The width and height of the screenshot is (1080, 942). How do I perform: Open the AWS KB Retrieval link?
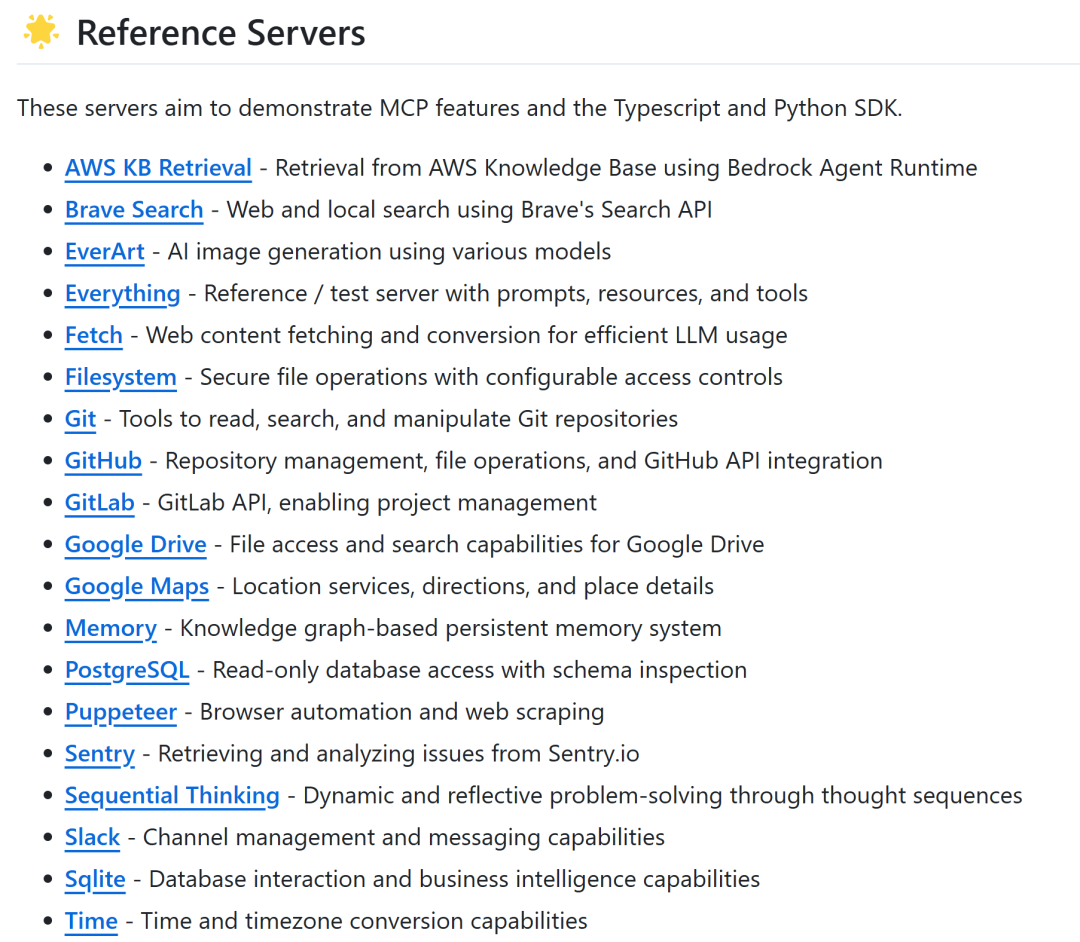158,168
